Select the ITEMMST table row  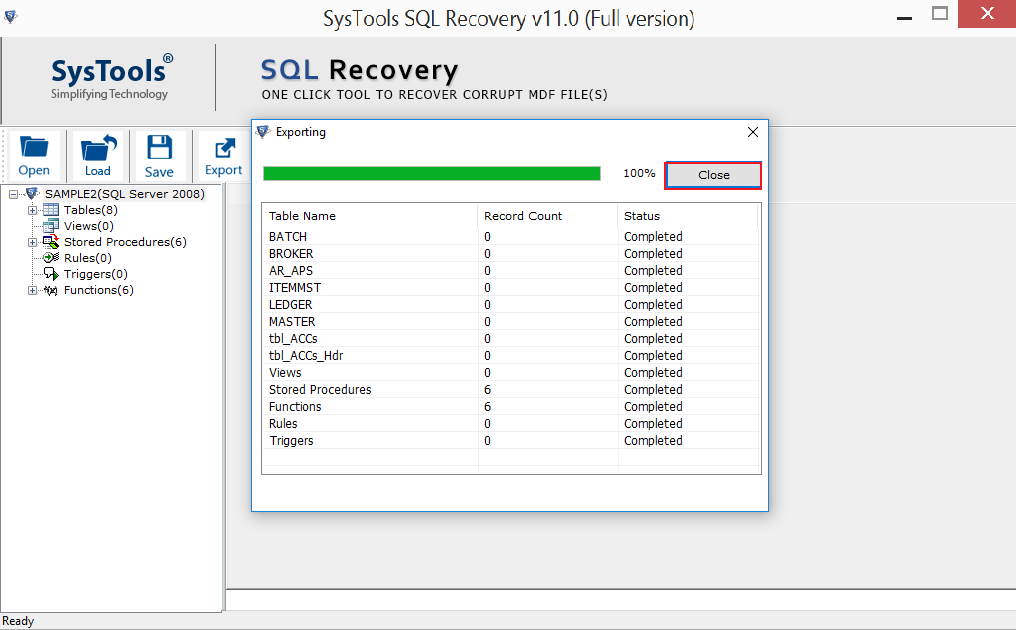511,288
